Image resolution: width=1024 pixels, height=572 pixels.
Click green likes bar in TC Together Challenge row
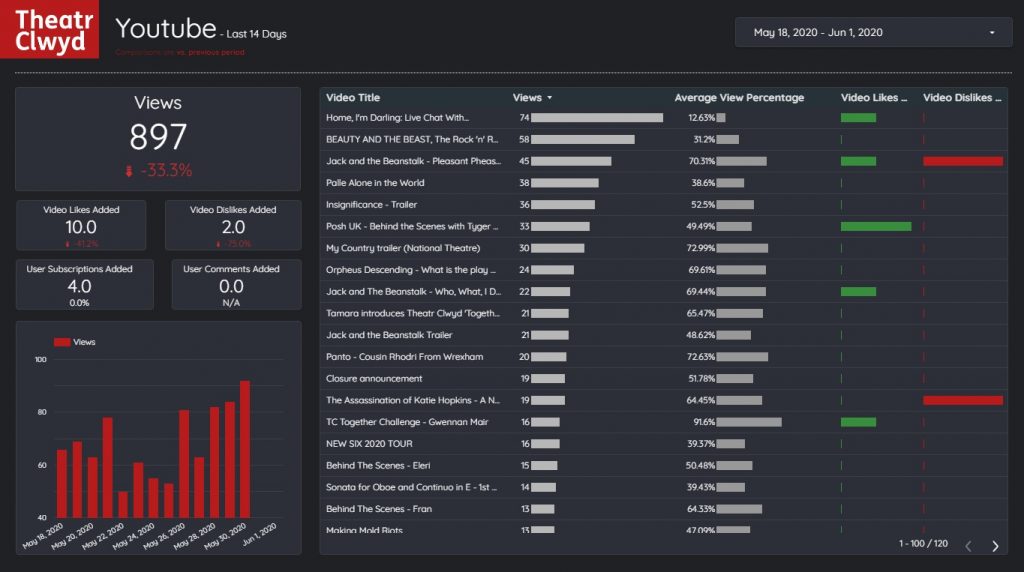click(x=858, y=422)
